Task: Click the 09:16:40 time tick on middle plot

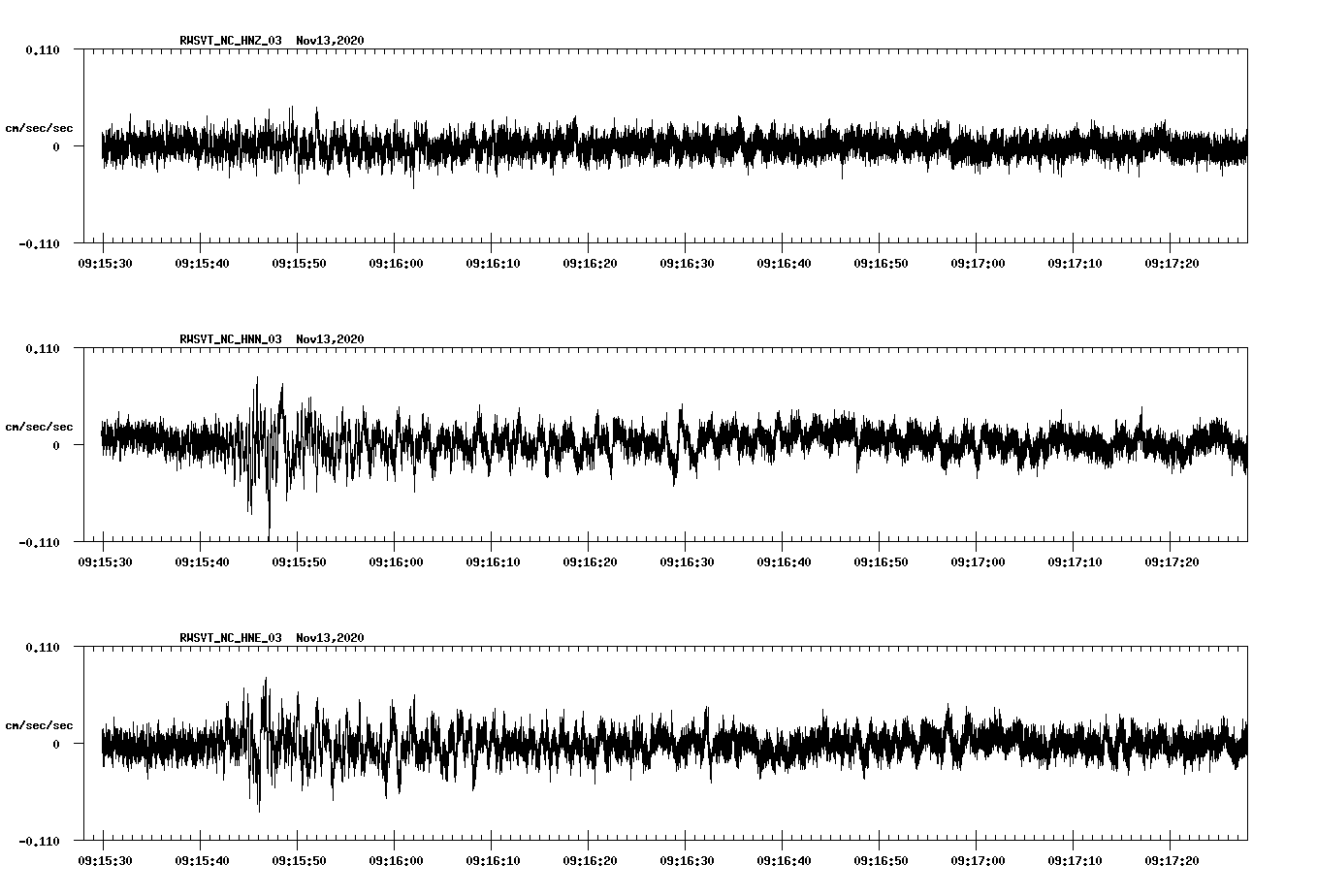Action: tap(784, 560)
